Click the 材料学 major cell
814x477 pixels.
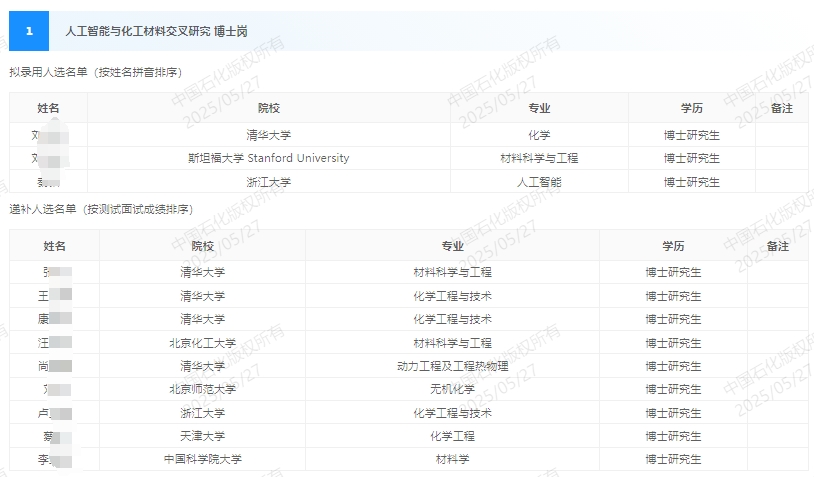pos(452,459)
